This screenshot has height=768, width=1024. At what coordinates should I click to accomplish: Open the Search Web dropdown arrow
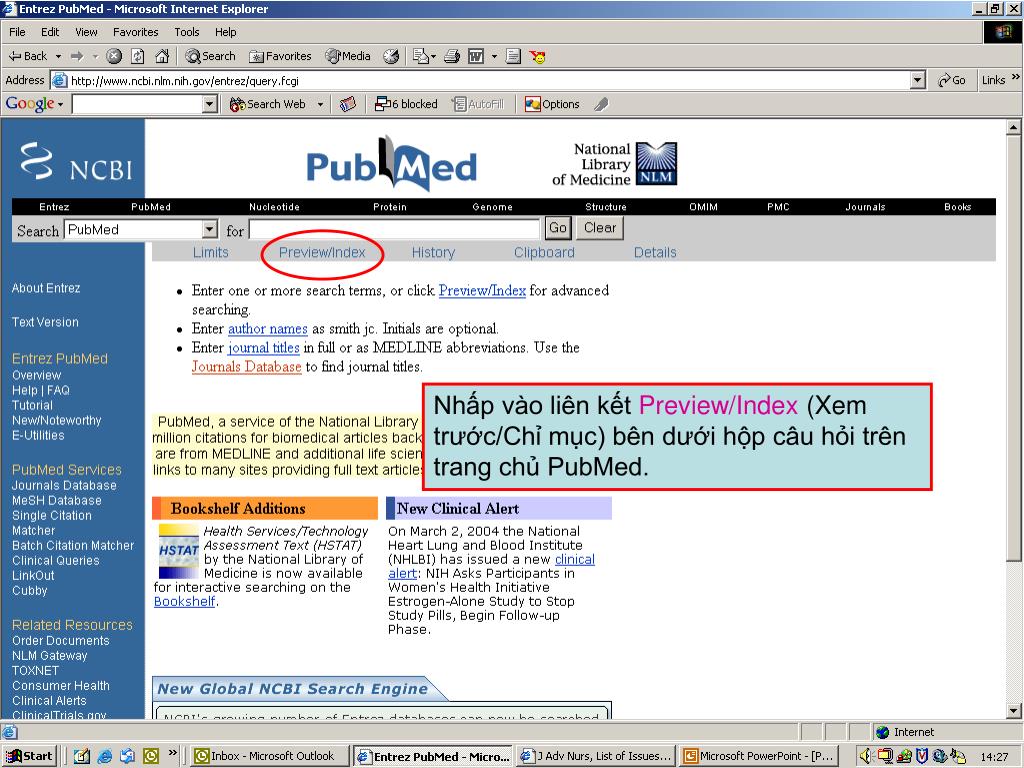click(x=320, y=104)
